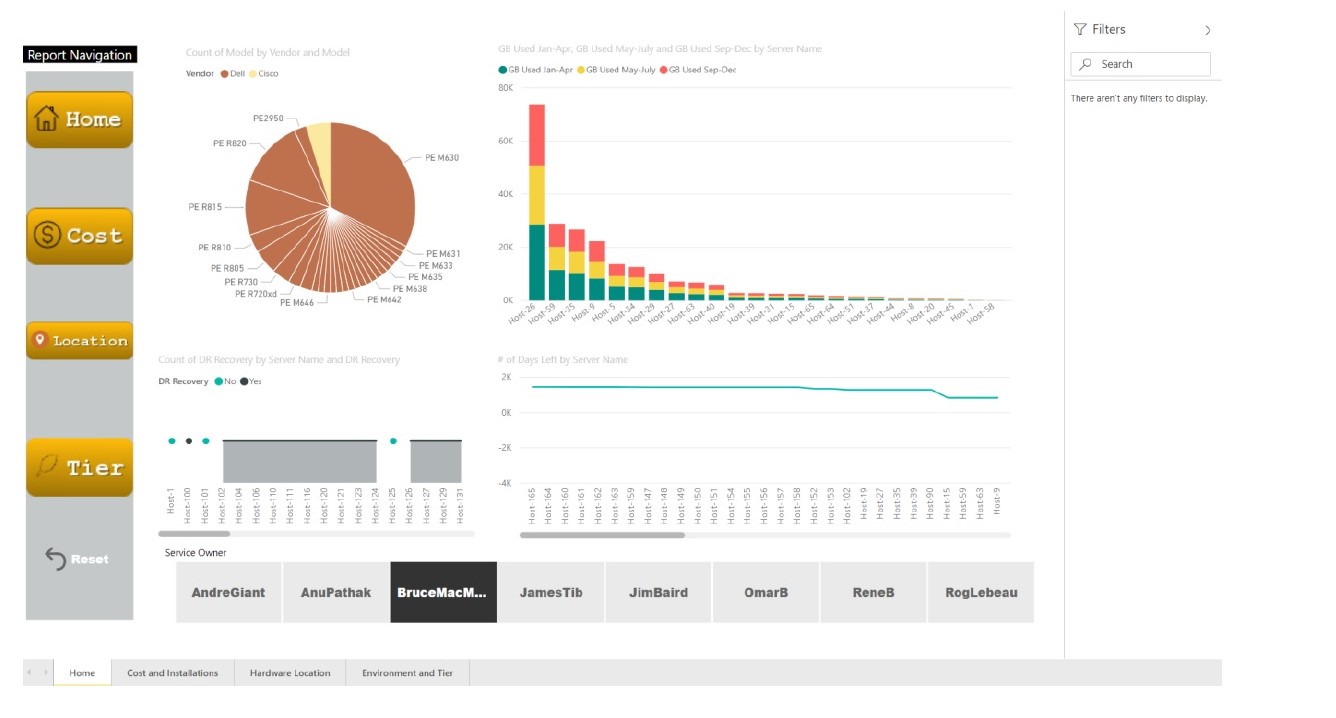Click the Host-35 stacked bar
Viewport: 1336px width, 718px height.
click(577, 265)
